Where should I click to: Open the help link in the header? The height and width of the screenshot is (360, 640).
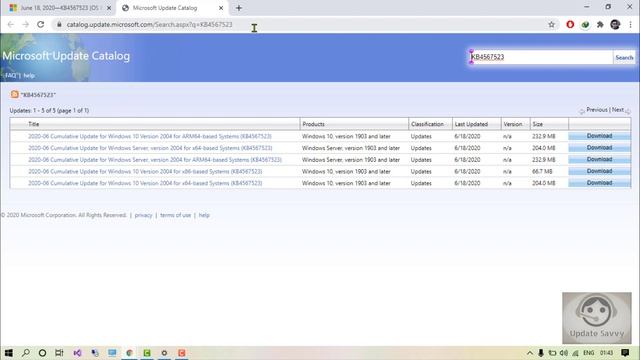(x=29, y=76)
